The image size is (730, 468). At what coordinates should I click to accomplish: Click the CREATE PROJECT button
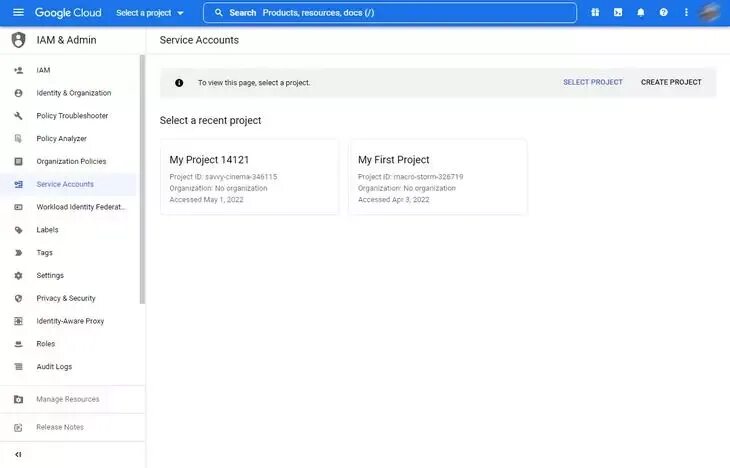pos(671,82)
